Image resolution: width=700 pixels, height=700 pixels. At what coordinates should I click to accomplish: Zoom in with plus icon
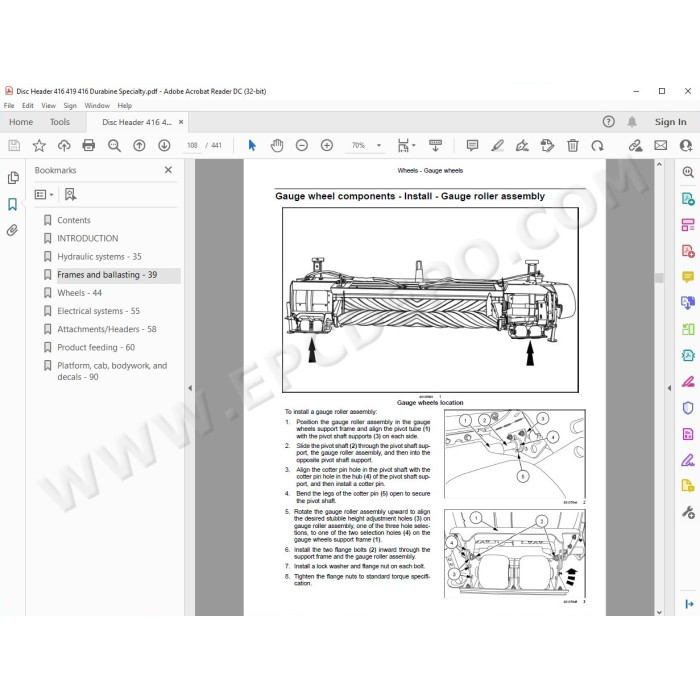327,145
